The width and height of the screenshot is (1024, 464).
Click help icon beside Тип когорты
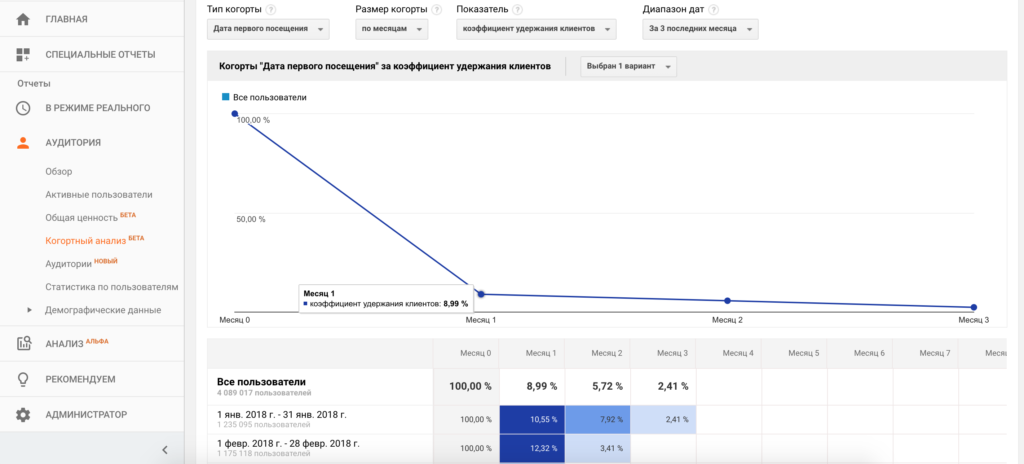coord(271,9)
